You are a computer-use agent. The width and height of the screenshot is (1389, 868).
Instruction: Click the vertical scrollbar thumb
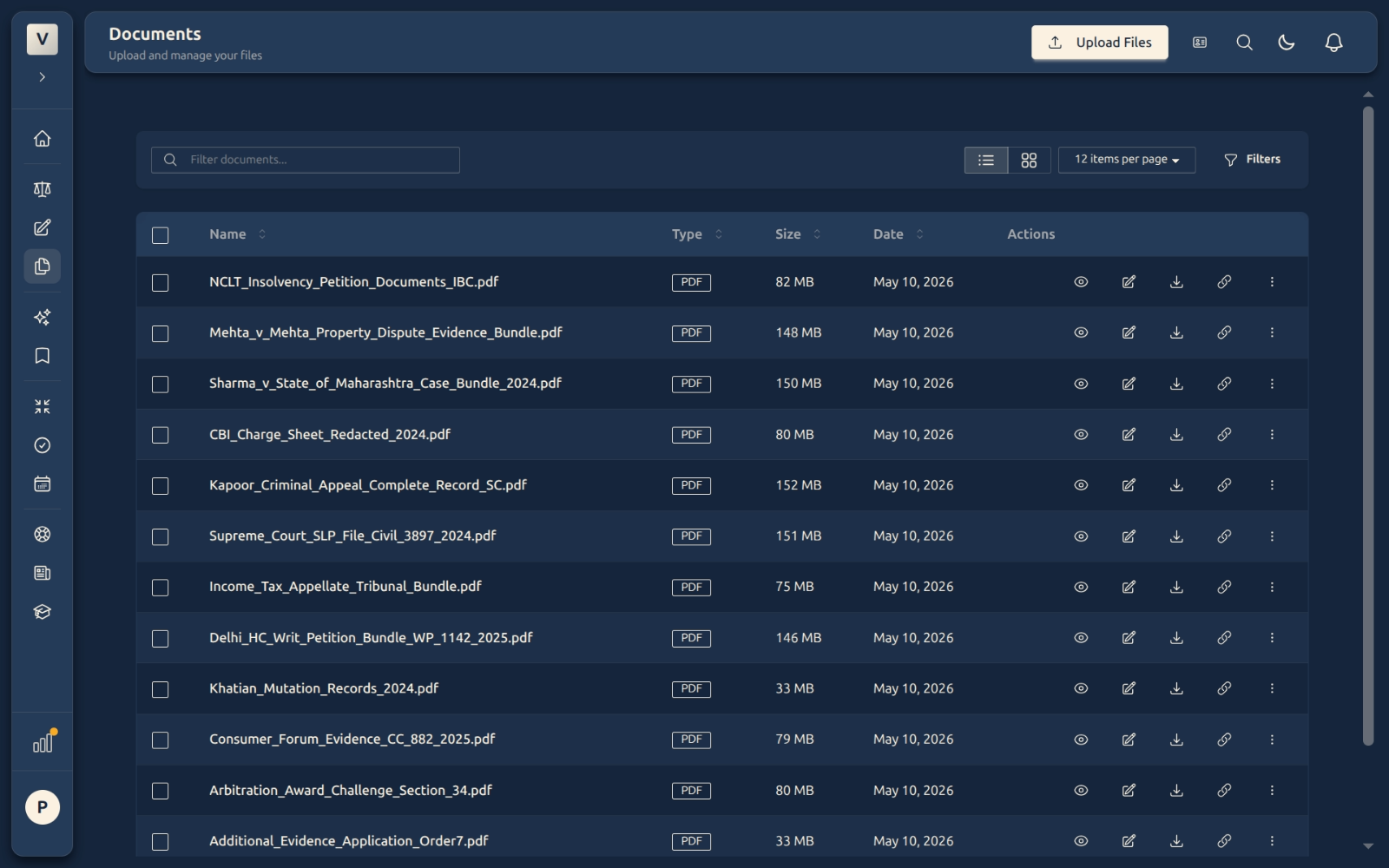[1368, 425]
